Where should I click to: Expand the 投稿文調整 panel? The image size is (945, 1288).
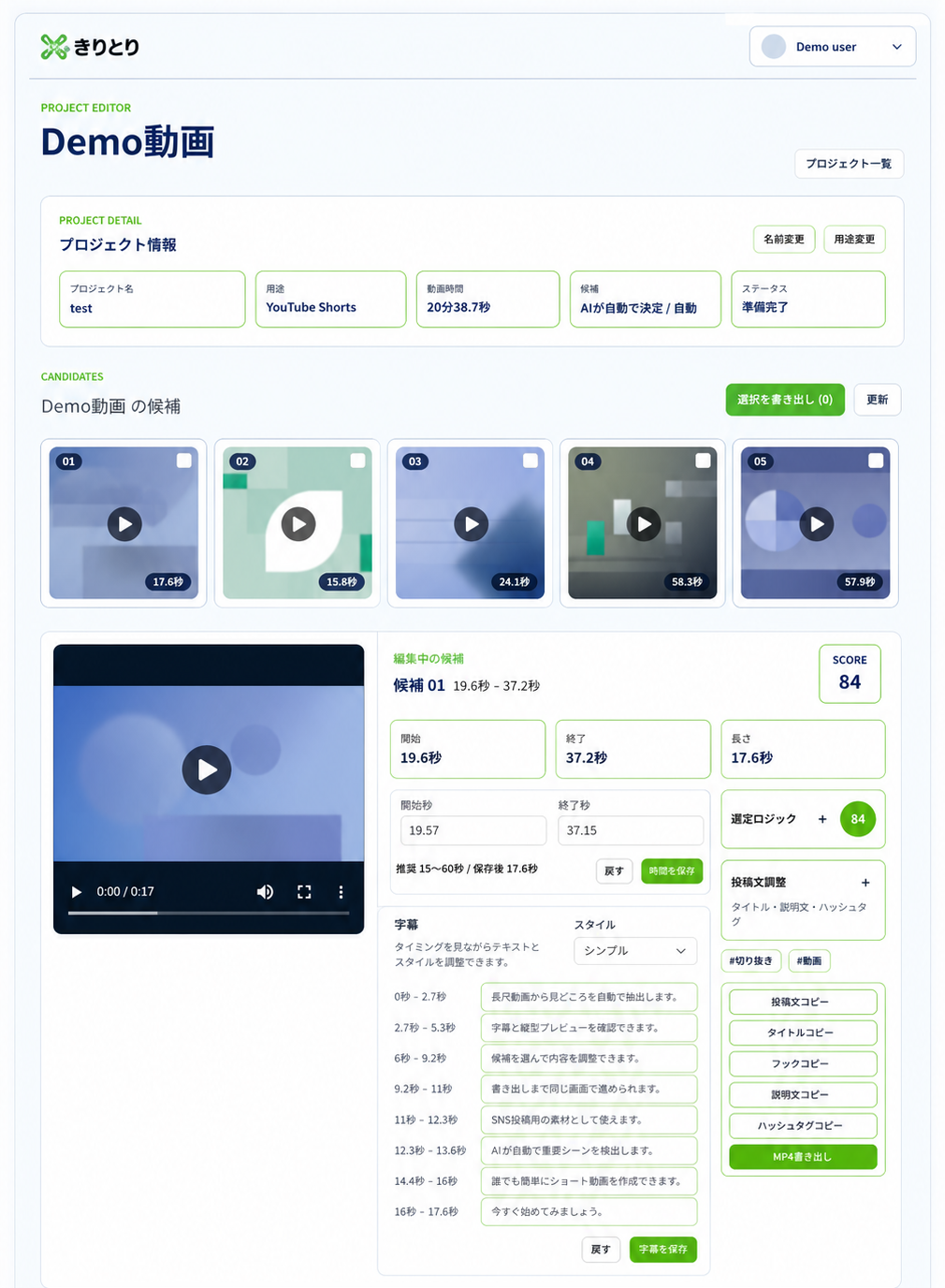point(865,883)
